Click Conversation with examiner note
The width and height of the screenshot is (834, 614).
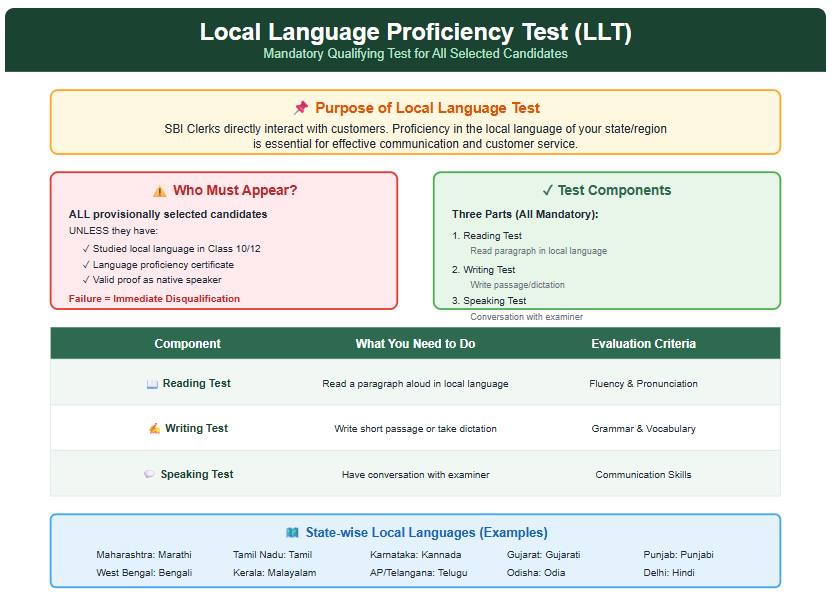[x=527, y=317]
